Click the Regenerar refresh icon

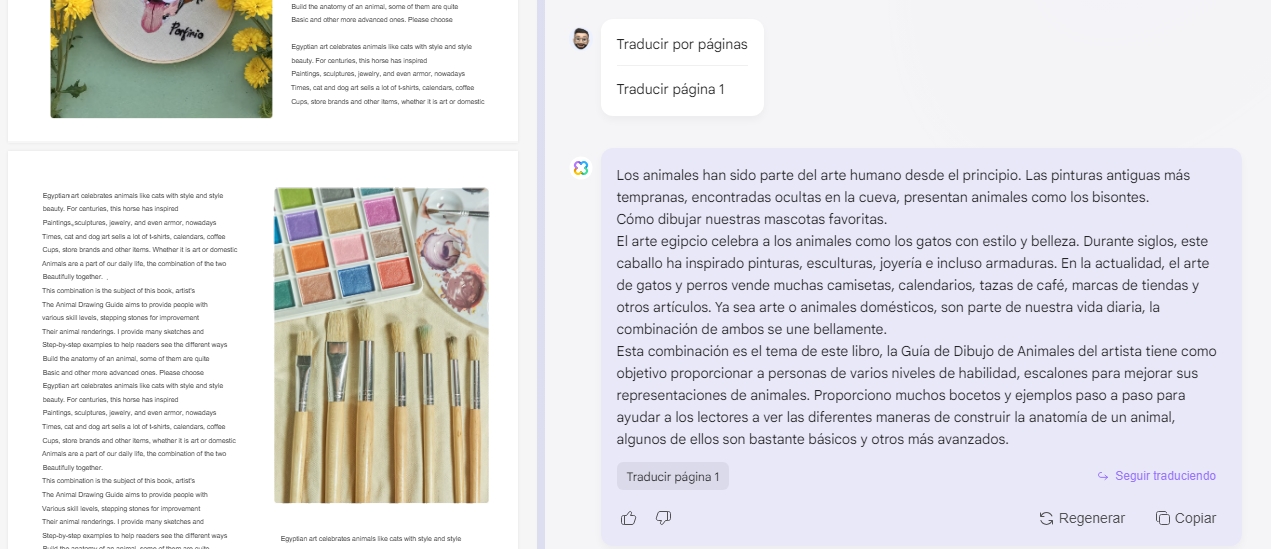(x=1046, y=518)
